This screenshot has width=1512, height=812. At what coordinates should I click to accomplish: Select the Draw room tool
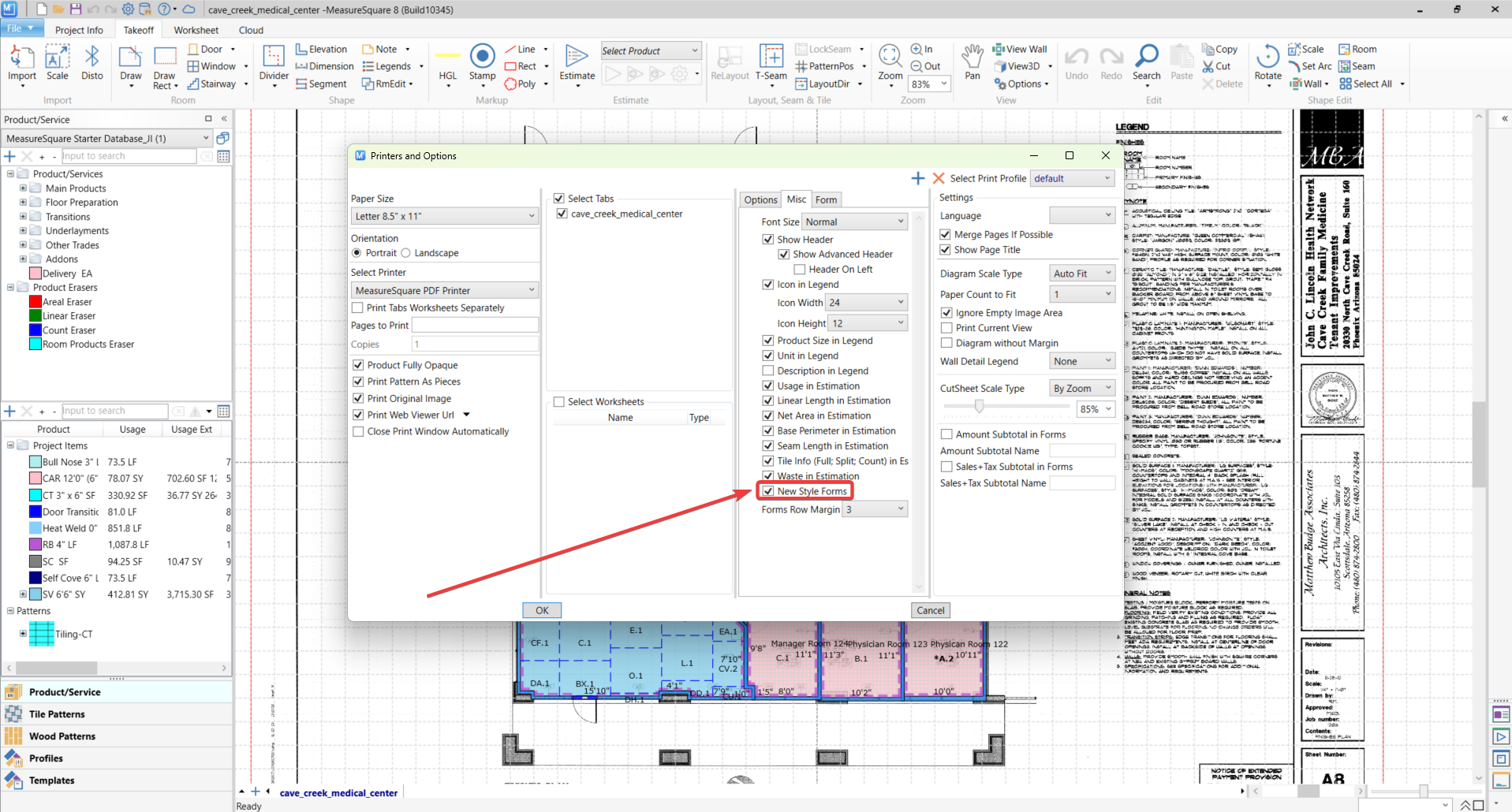click(x=131, y=64)
